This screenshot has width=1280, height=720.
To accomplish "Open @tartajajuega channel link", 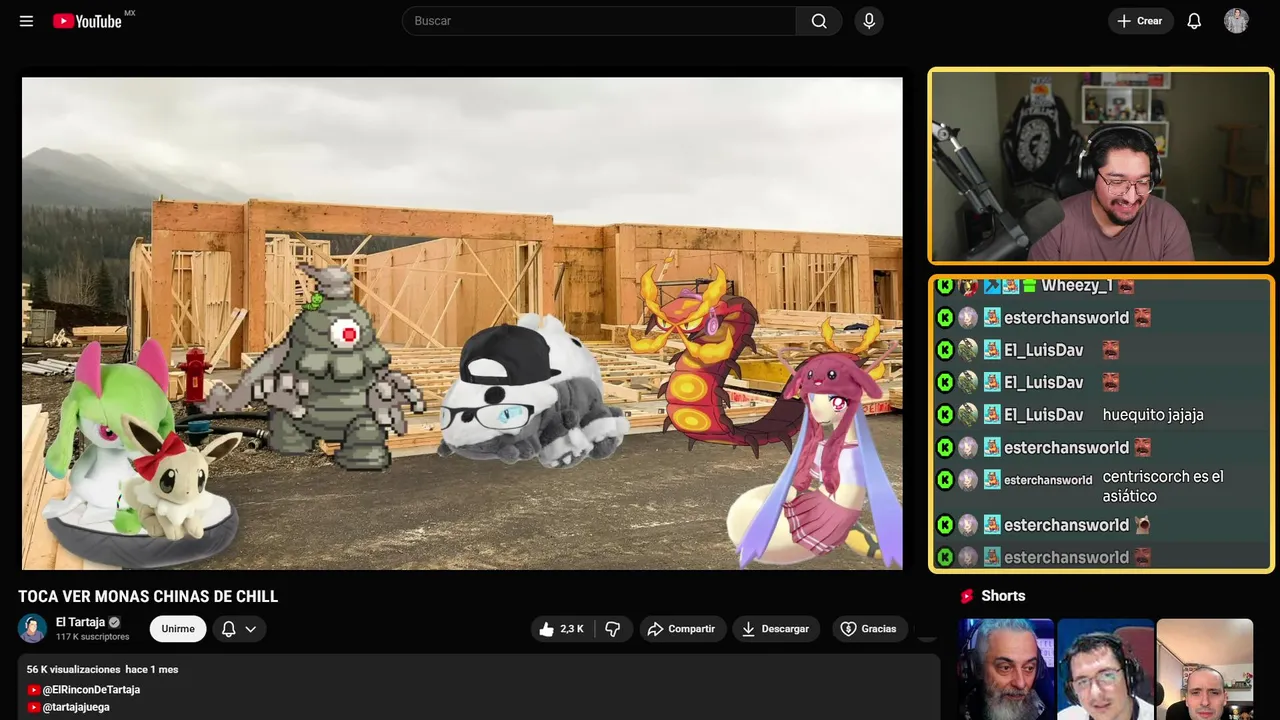I will point(76,707).
